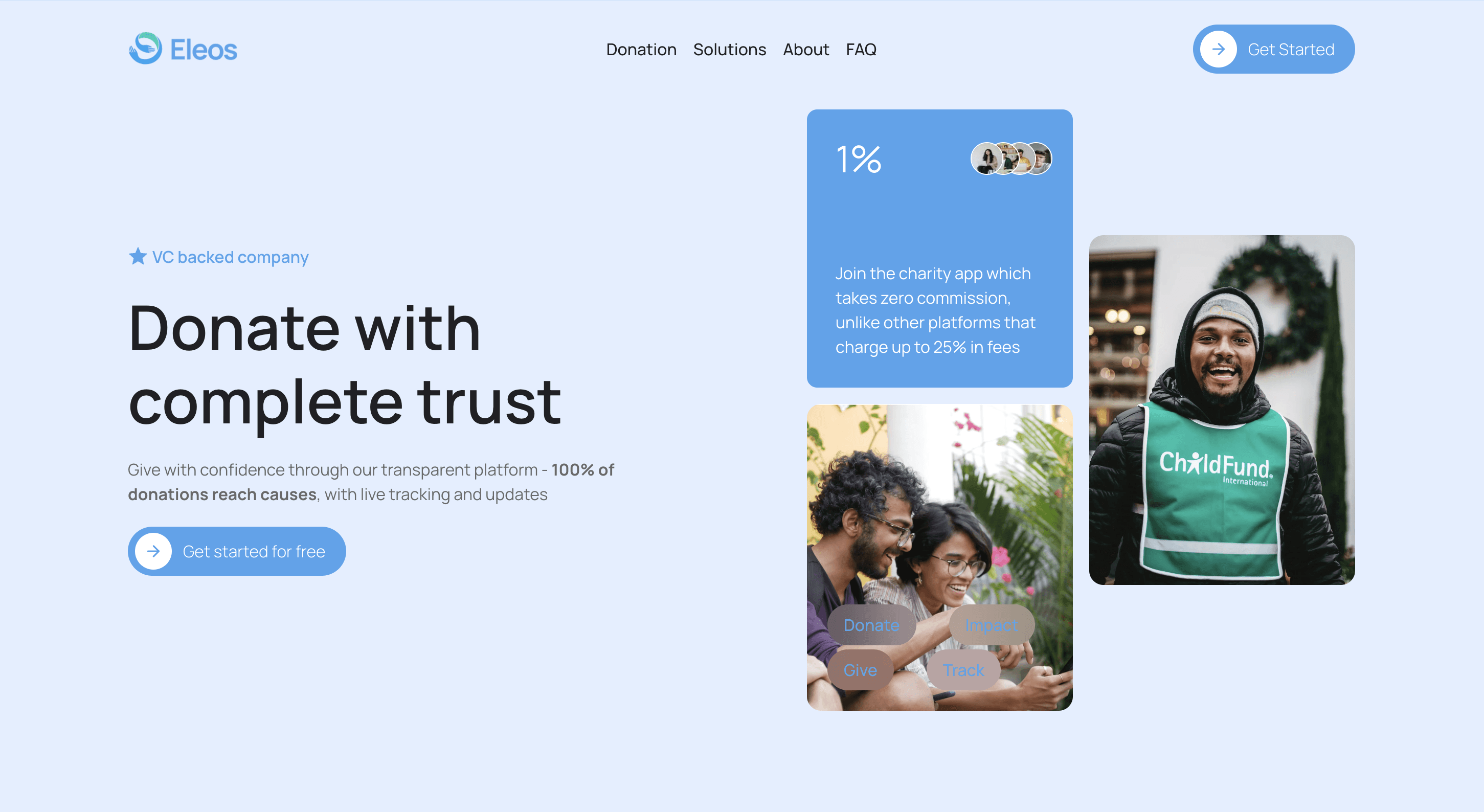Click the Eleos brand name text

pyautogui.click(x=204, y=50)
